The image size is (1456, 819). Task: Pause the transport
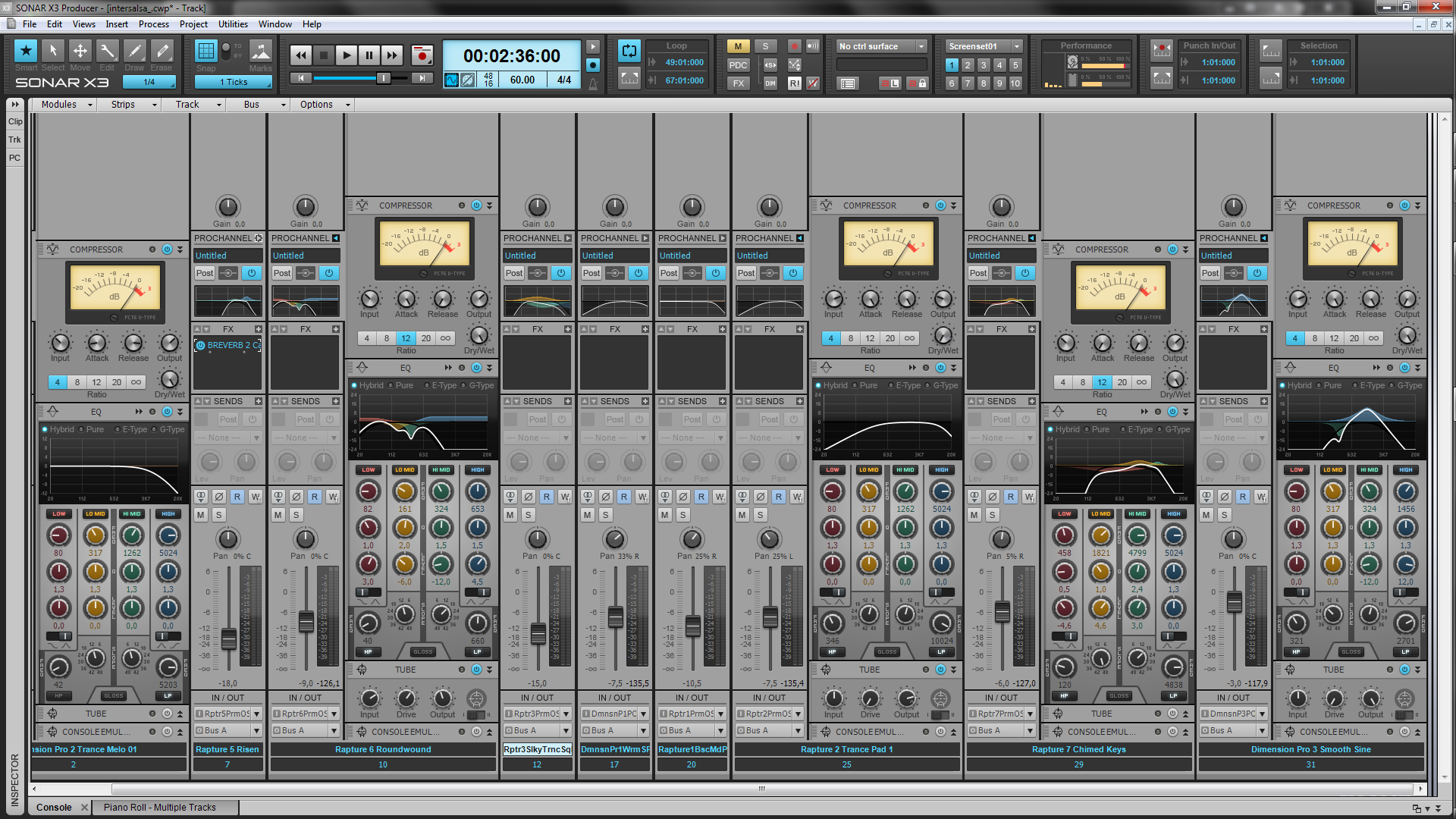[x=369, y=55]
